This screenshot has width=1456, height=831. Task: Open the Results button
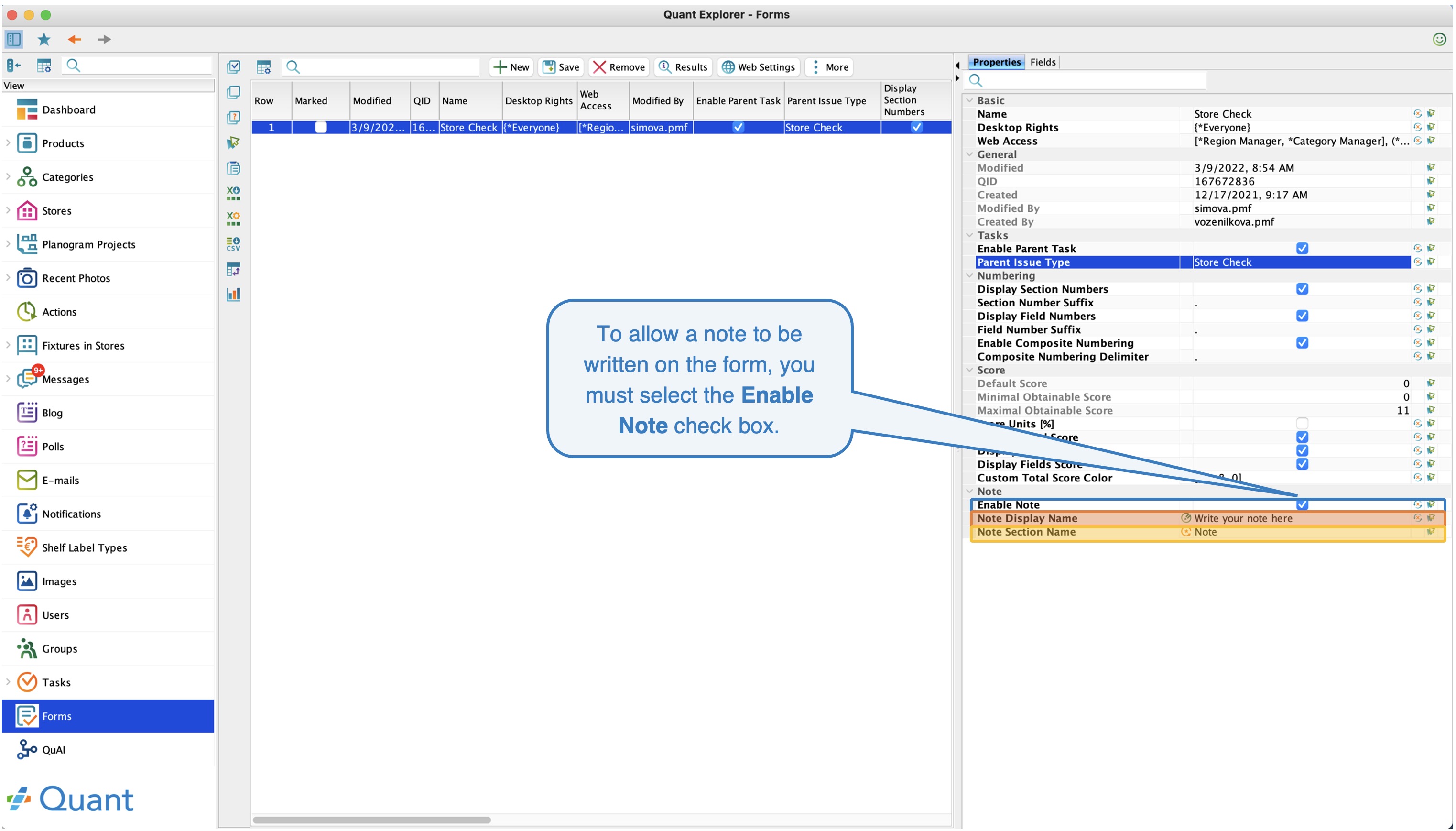683,67
